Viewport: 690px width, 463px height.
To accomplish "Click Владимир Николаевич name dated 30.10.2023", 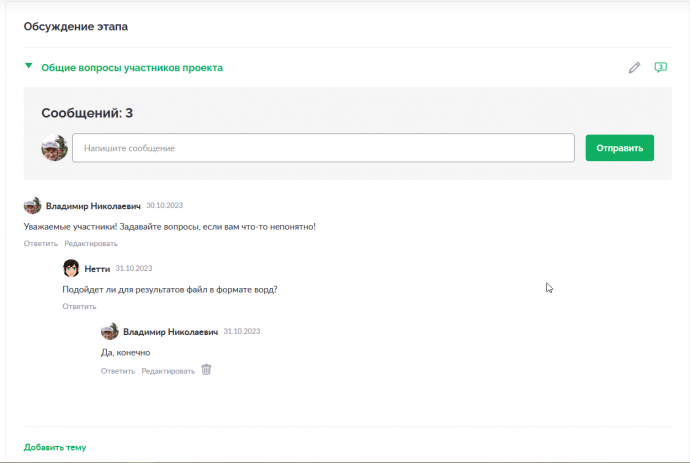I will tap(93, 206).
